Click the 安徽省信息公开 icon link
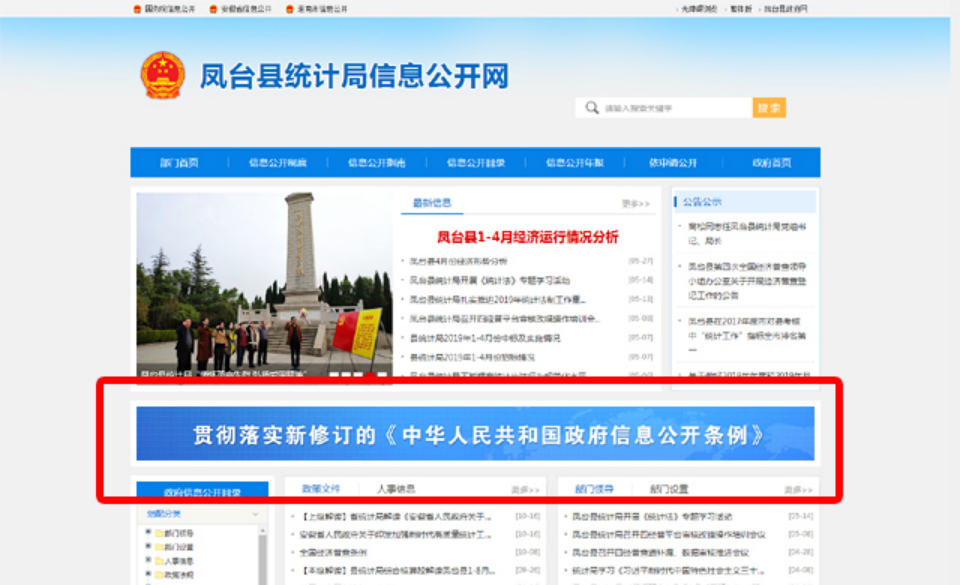This screenshot has height=585, width=960. click(x=213, y=9)
